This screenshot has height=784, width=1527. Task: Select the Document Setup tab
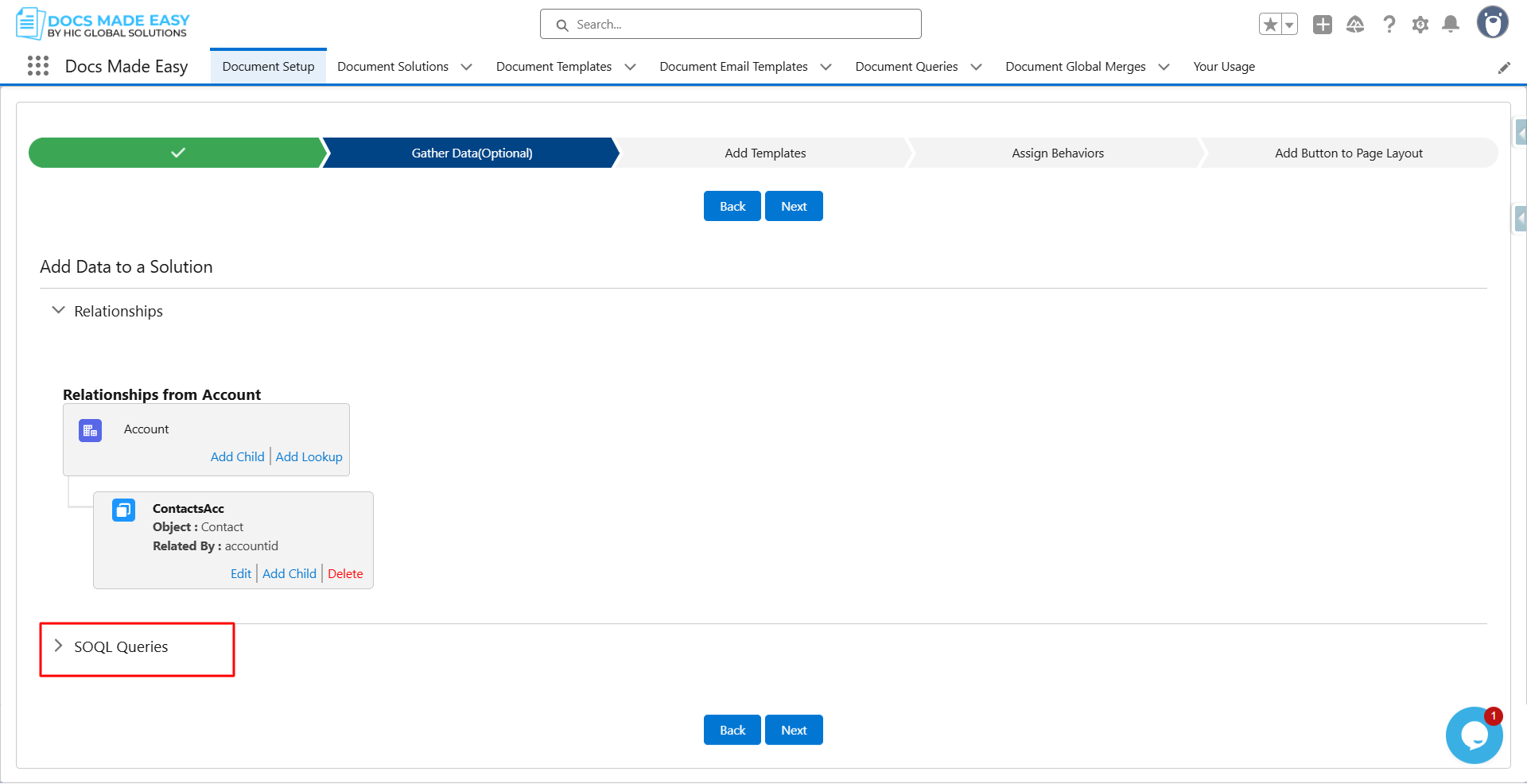[268, 67]
